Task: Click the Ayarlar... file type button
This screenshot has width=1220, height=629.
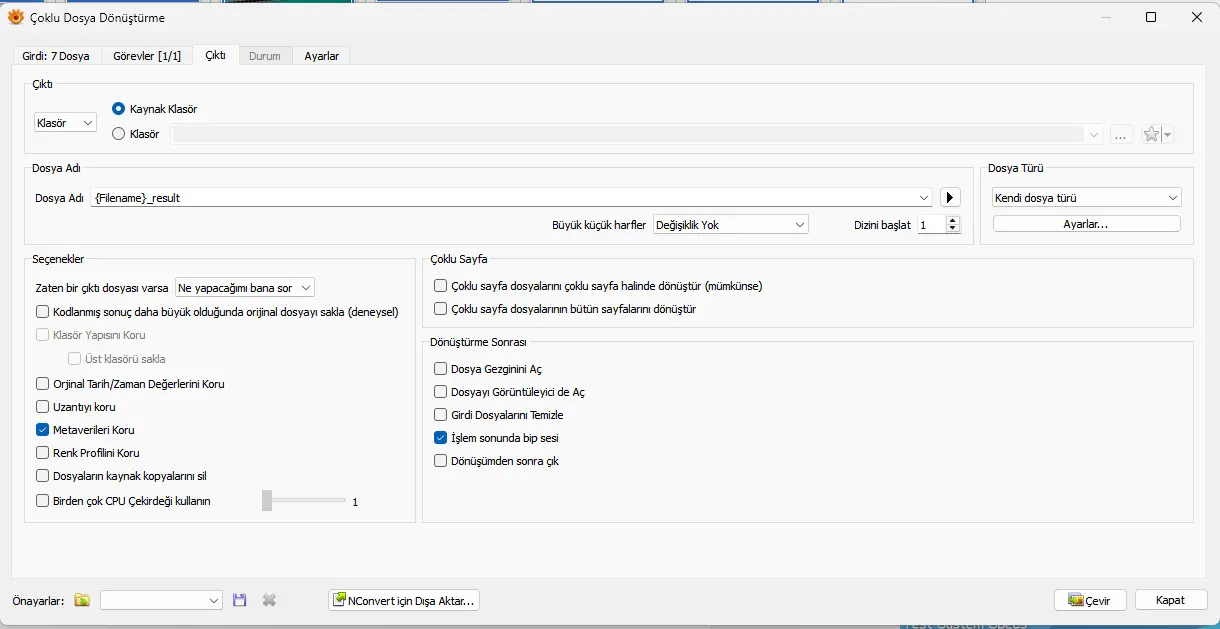Action: [x=1086, y=224]
